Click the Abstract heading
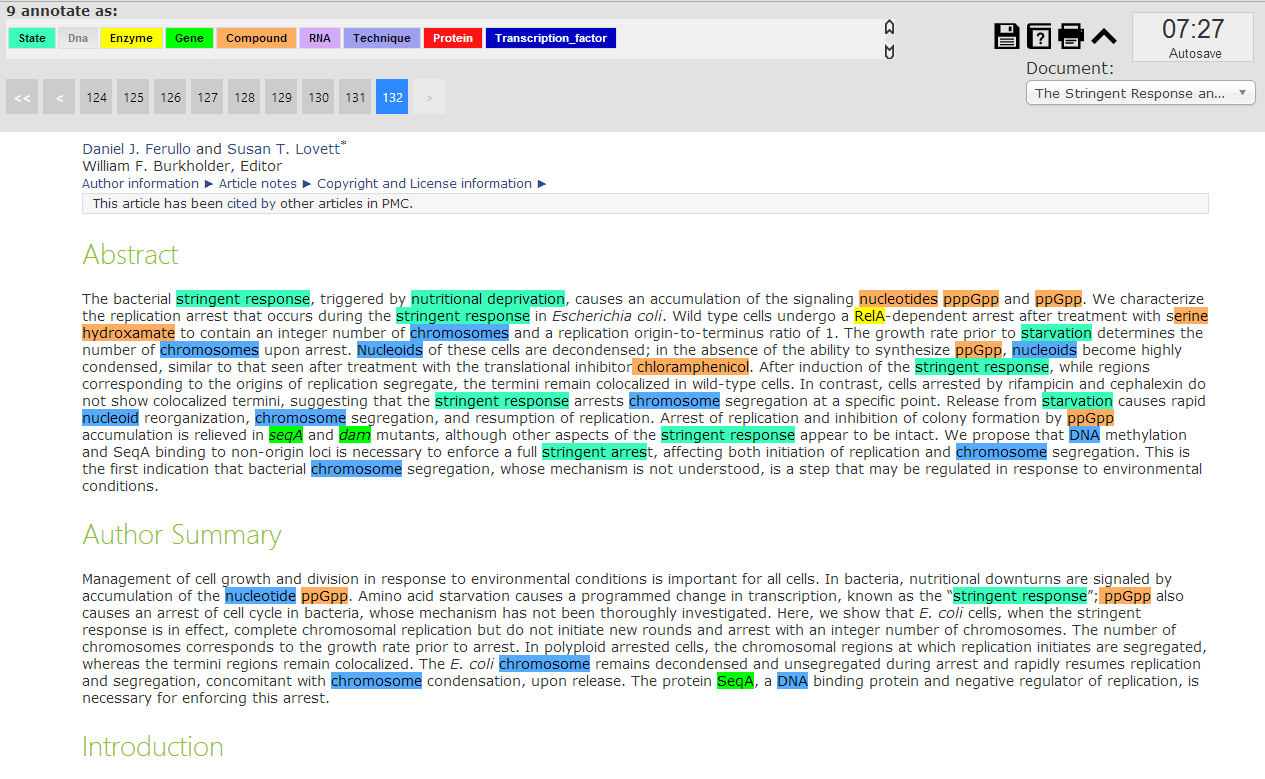 click(x=130, y=254)
